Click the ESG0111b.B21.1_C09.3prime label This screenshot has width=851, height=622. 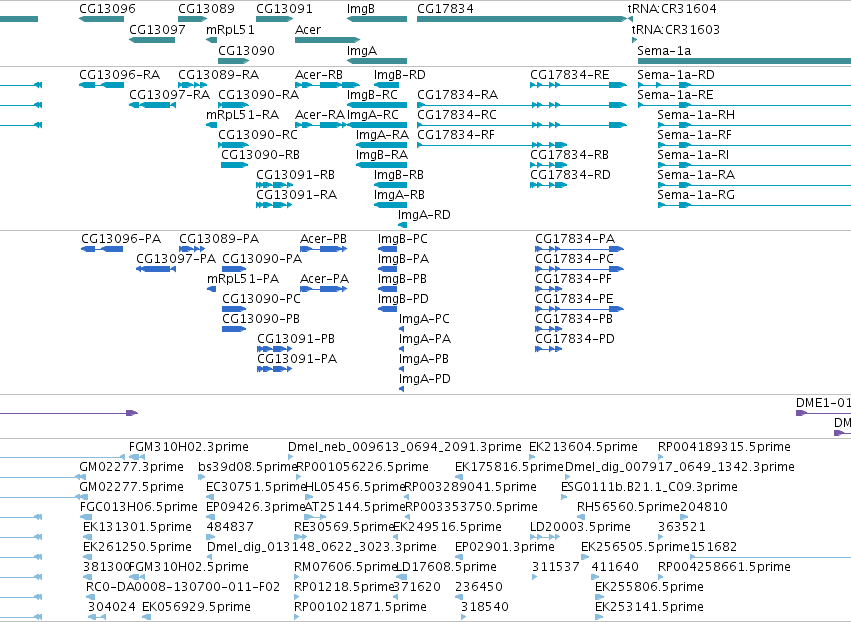click(x=649, y=487)
